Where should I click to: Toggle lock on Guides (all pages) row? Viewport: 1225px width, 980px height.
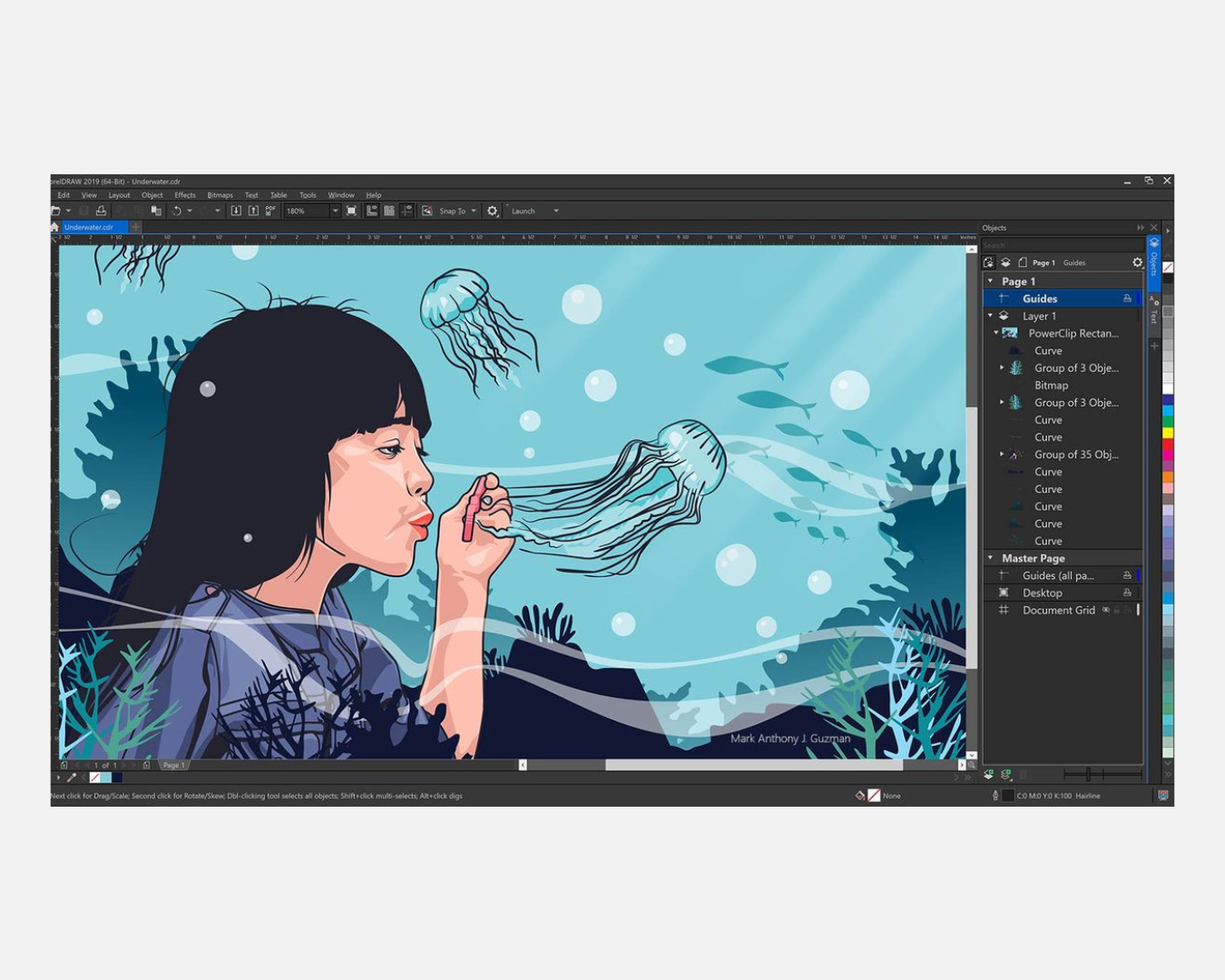1127,575
